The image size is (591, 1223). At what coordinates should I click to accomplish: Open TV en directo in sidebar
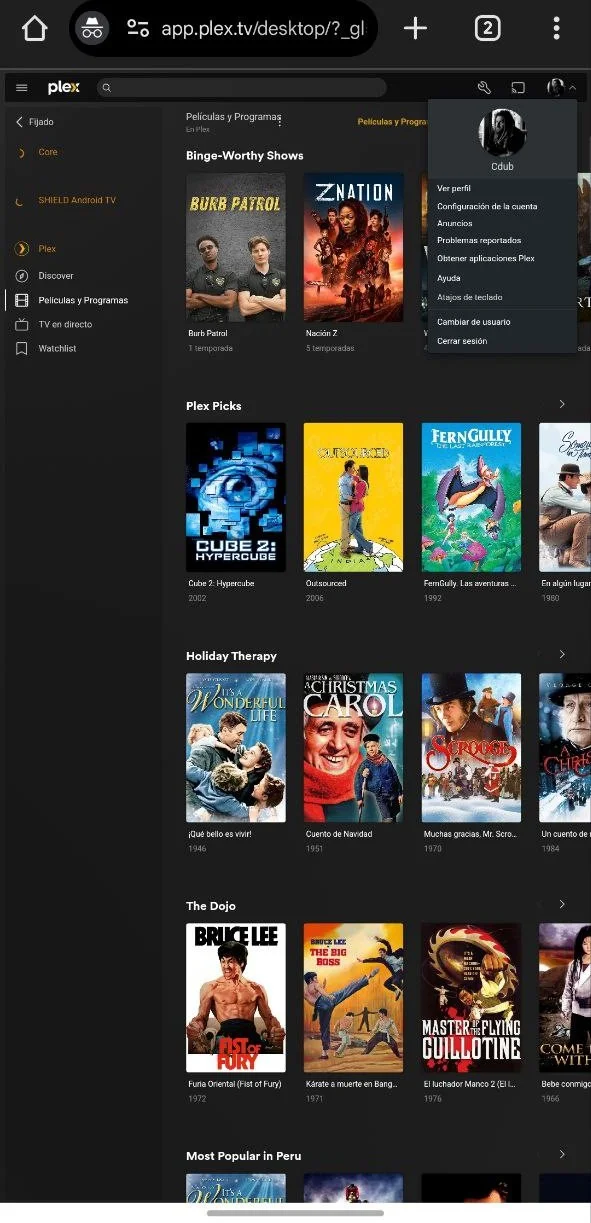point(65,324)
